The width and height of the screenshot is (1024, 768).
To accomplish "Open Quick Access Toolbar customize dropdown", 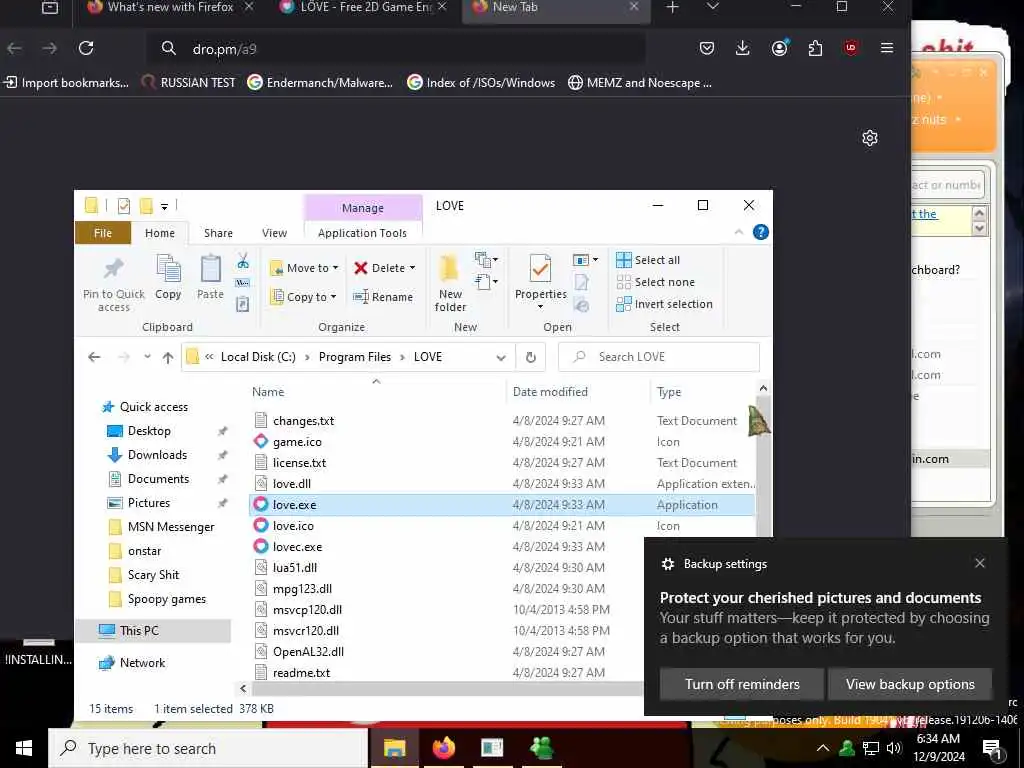I will (x=165, y=206).
